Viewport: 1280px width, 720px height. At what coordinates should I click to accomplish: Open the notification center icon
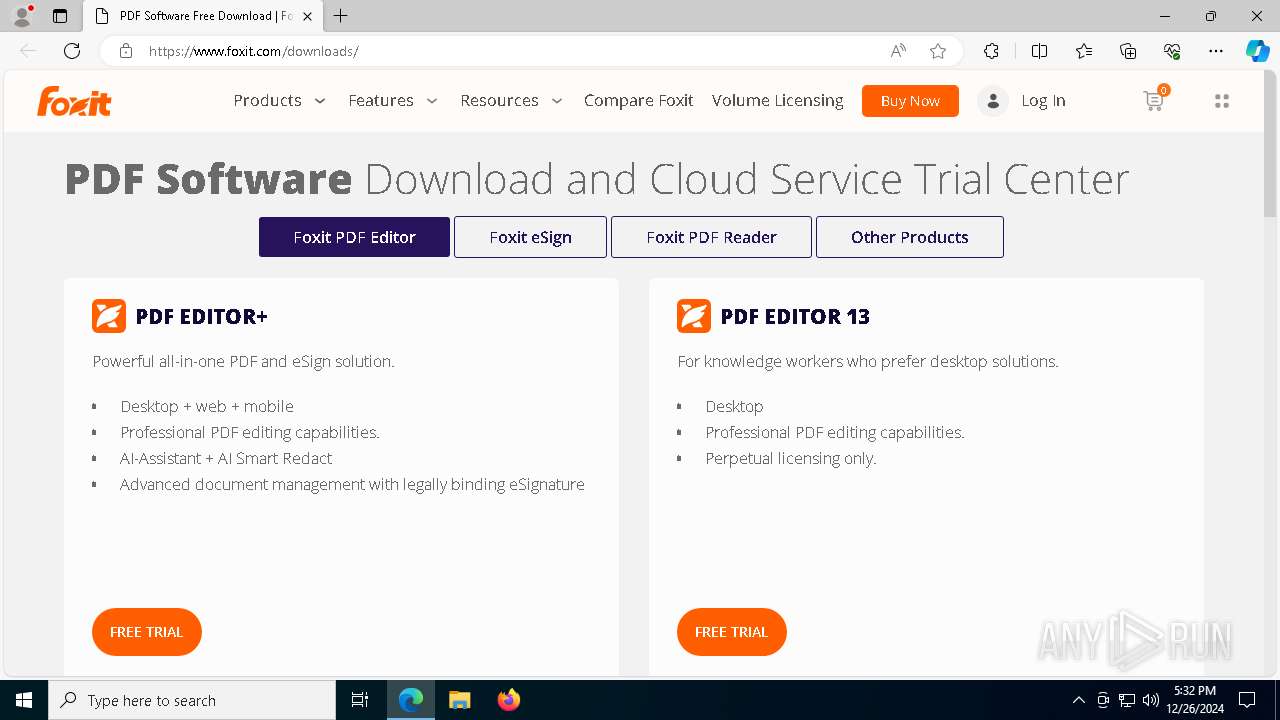point(1247,700)
